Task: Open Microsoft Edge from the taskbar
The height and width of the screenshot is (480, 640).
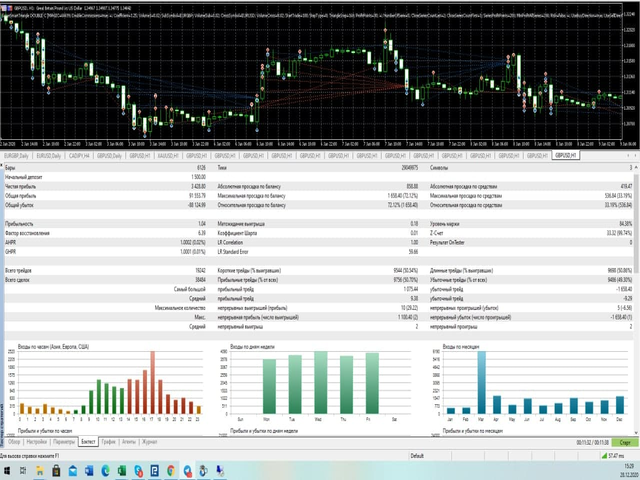Action: [105, 471]
